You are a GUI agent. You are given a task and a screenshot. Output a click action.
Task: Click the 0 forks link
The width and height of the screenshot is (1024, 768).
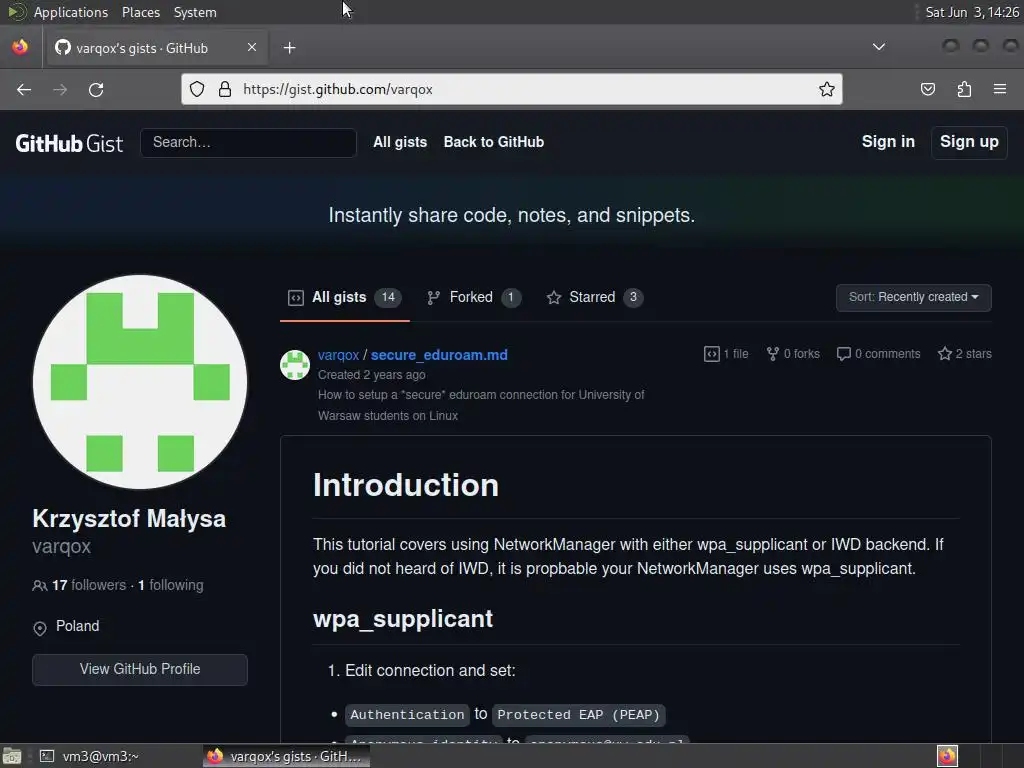pos(793,354)
